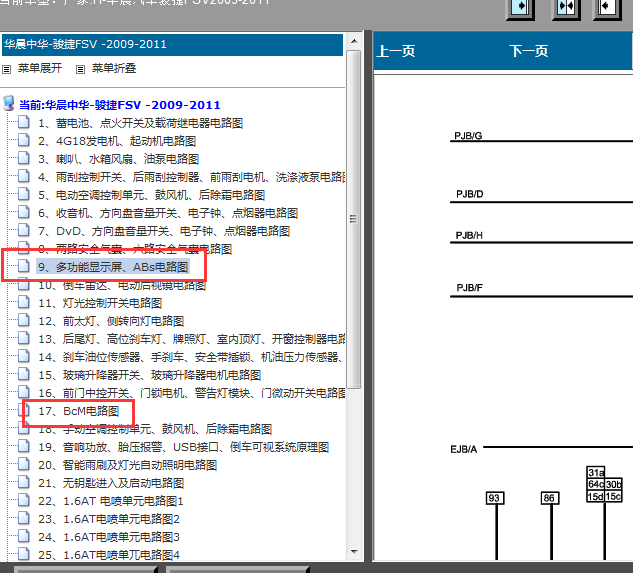The width and height of the screenshot is (633, 573).
Task: Open 14、刹车油位传感器、手刹车 diagram entry
Action: click(191, 357)
